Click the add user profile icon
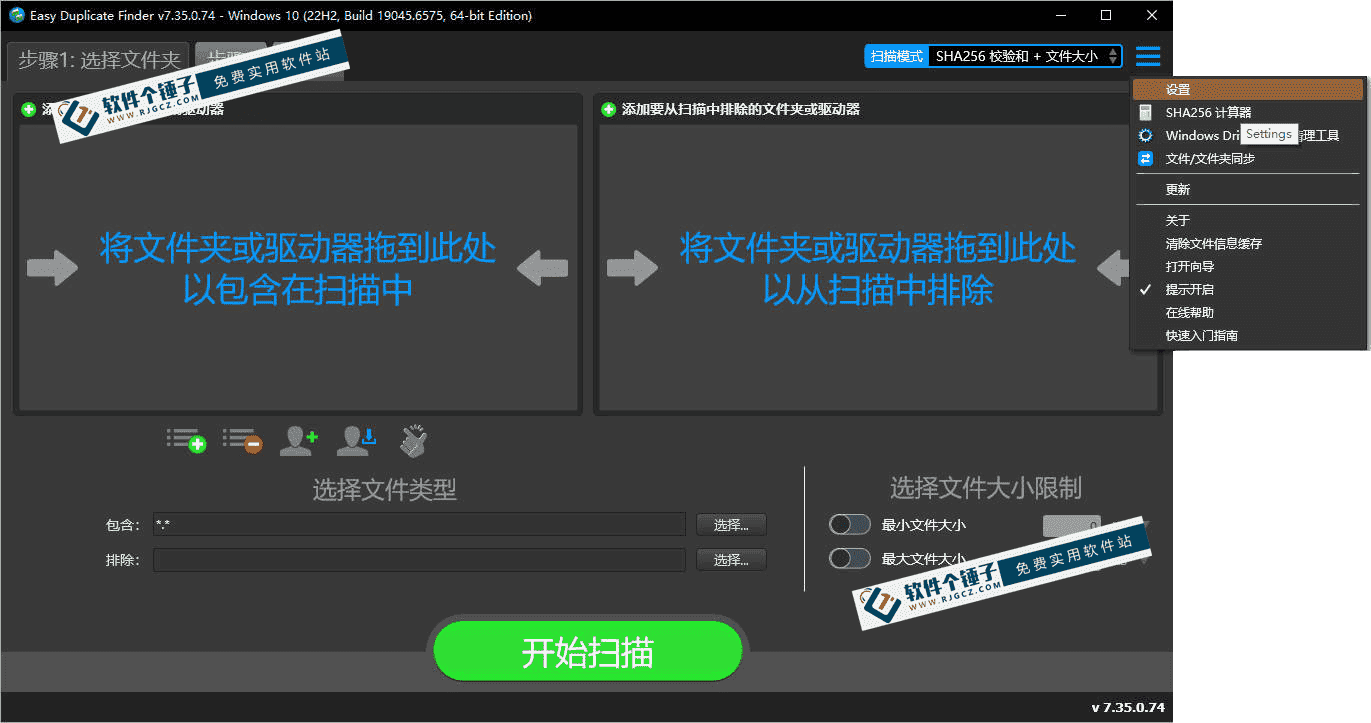This screenshot has height=723, width=1371. [299, 440]
